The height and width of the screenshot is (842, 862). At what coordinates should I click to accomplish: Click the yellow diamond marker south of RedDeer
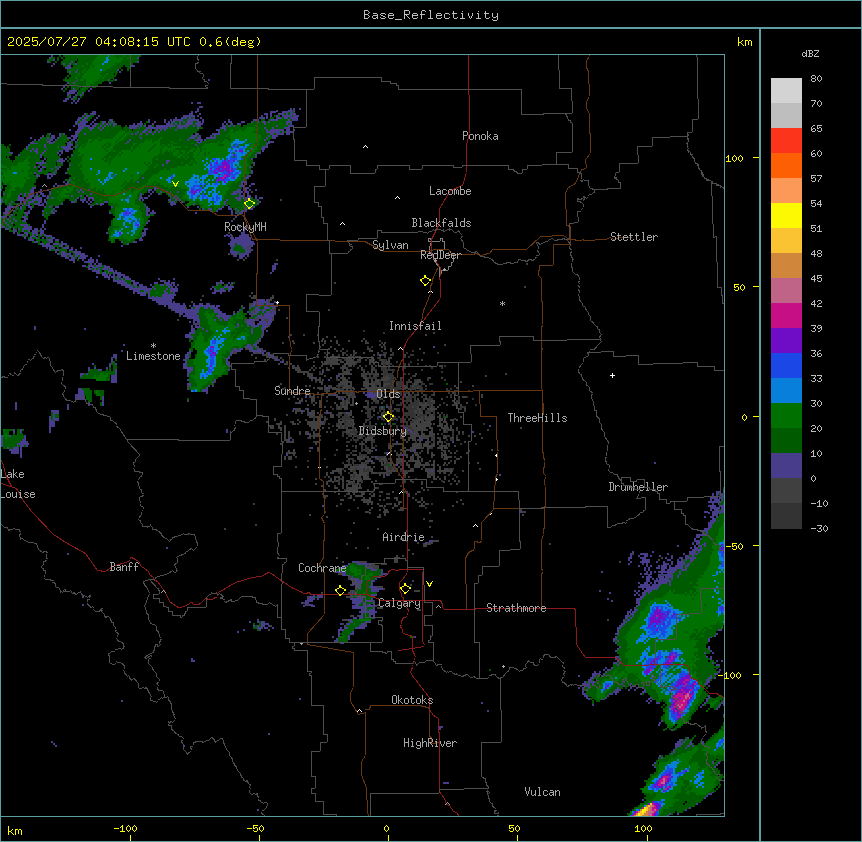pos(425,281)
